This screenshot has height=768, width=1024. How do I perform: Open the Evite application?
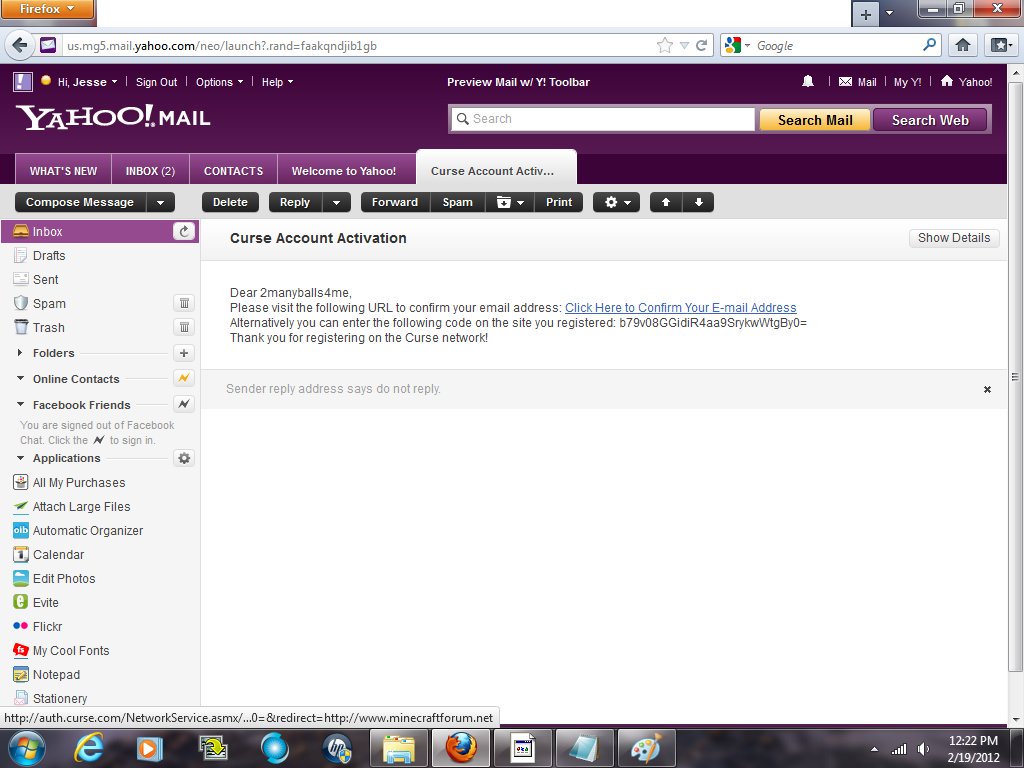click(37, 602)
